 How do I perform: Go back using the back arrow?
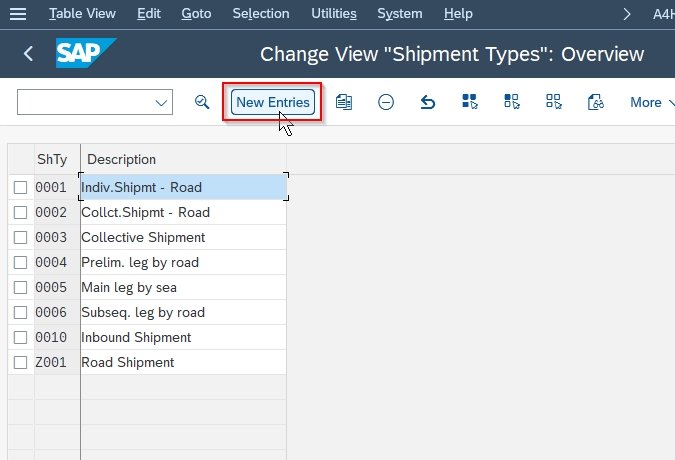point(28,54)
